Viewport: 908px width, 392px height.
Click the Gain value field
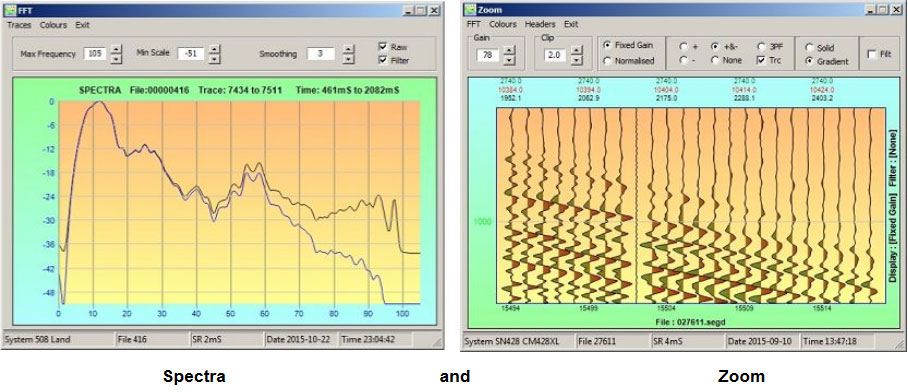tap(488, 55)
